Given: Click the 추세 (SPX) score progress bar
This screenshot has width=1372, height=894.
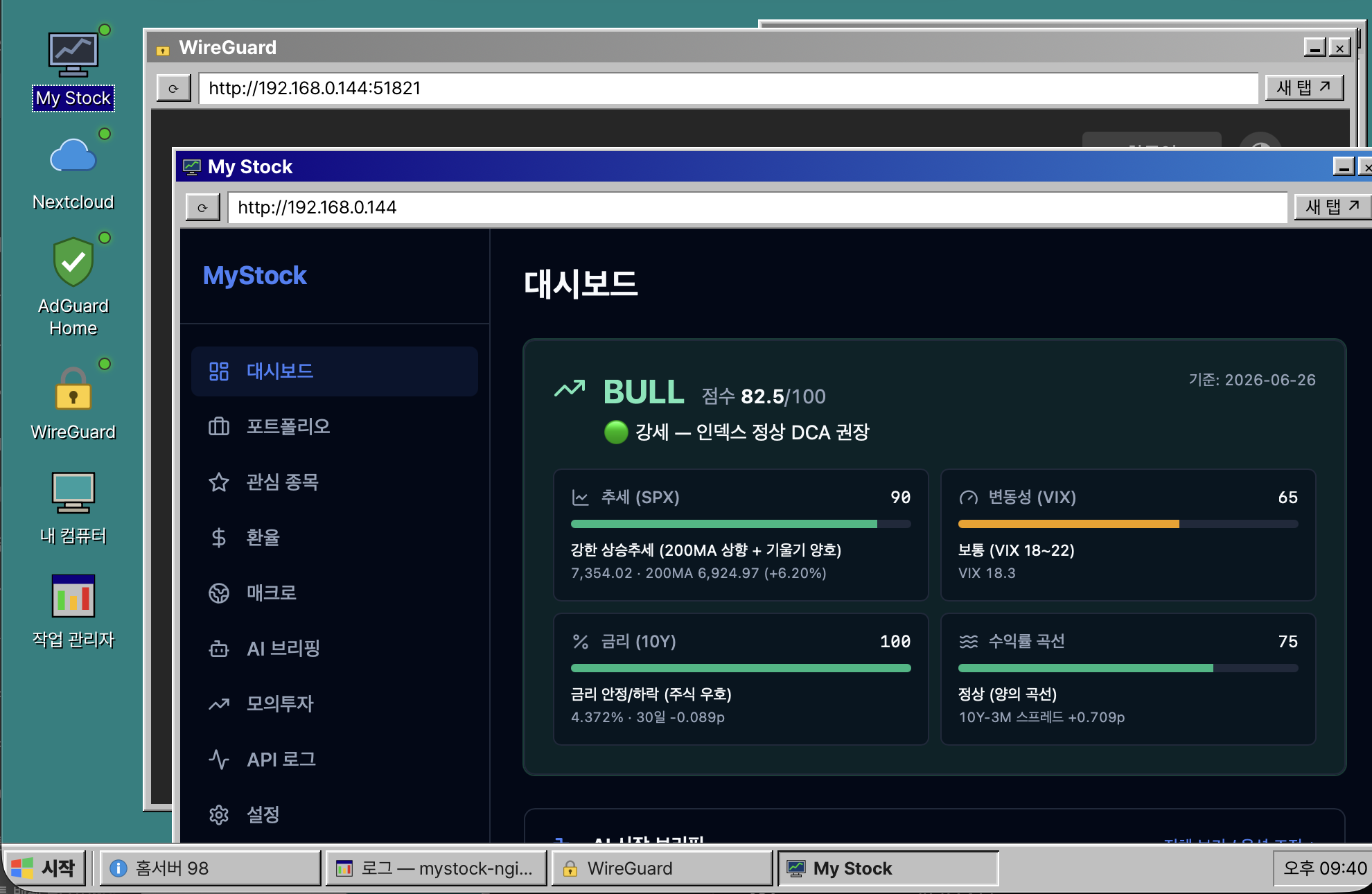Looking at the screenshot, I should click(x=741, y=524).
